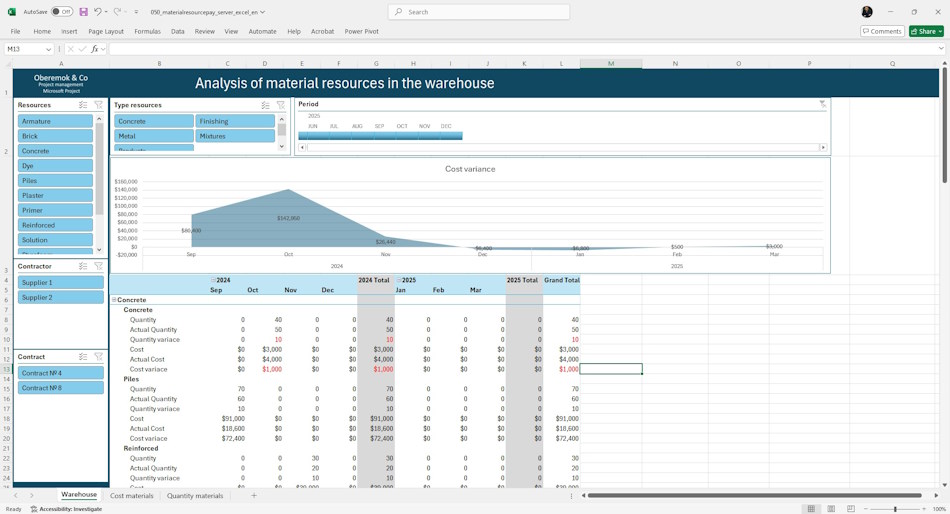This screenshot has width=950, height=514.
Task: Click multi-select icon in Resources slicer
Action: 83,105
